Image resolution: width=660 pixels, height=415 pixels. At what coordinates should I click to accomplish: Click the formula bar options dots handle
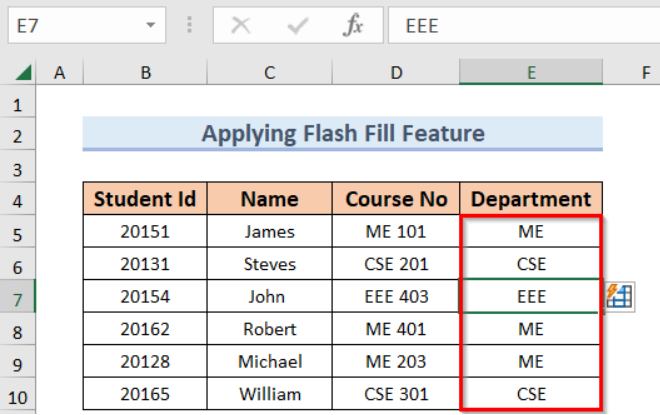point(189,25)
